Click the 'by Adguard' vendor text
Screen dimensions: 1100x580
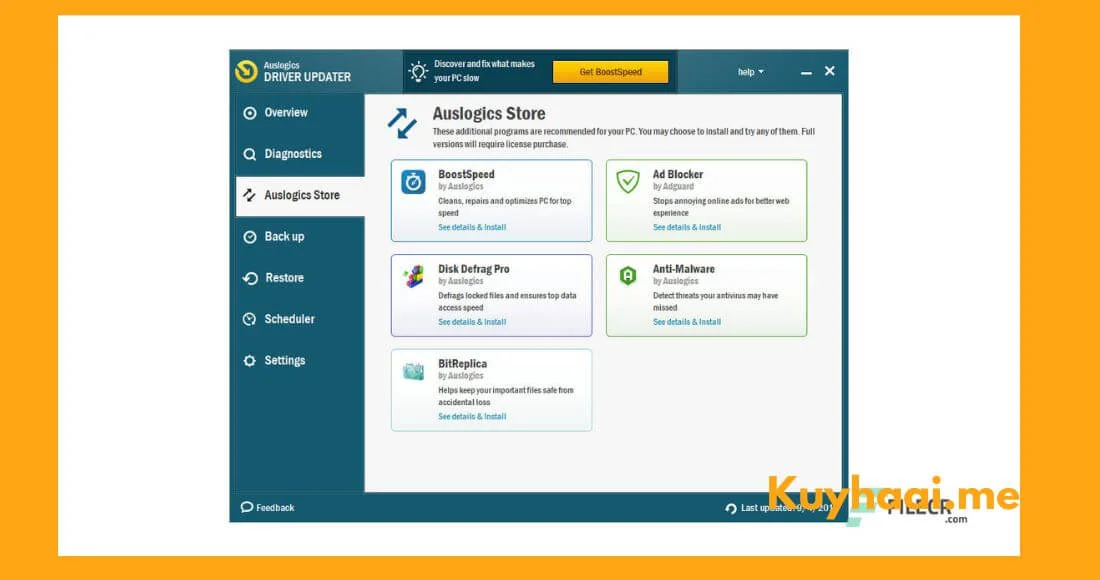click(x=673, y=187)
